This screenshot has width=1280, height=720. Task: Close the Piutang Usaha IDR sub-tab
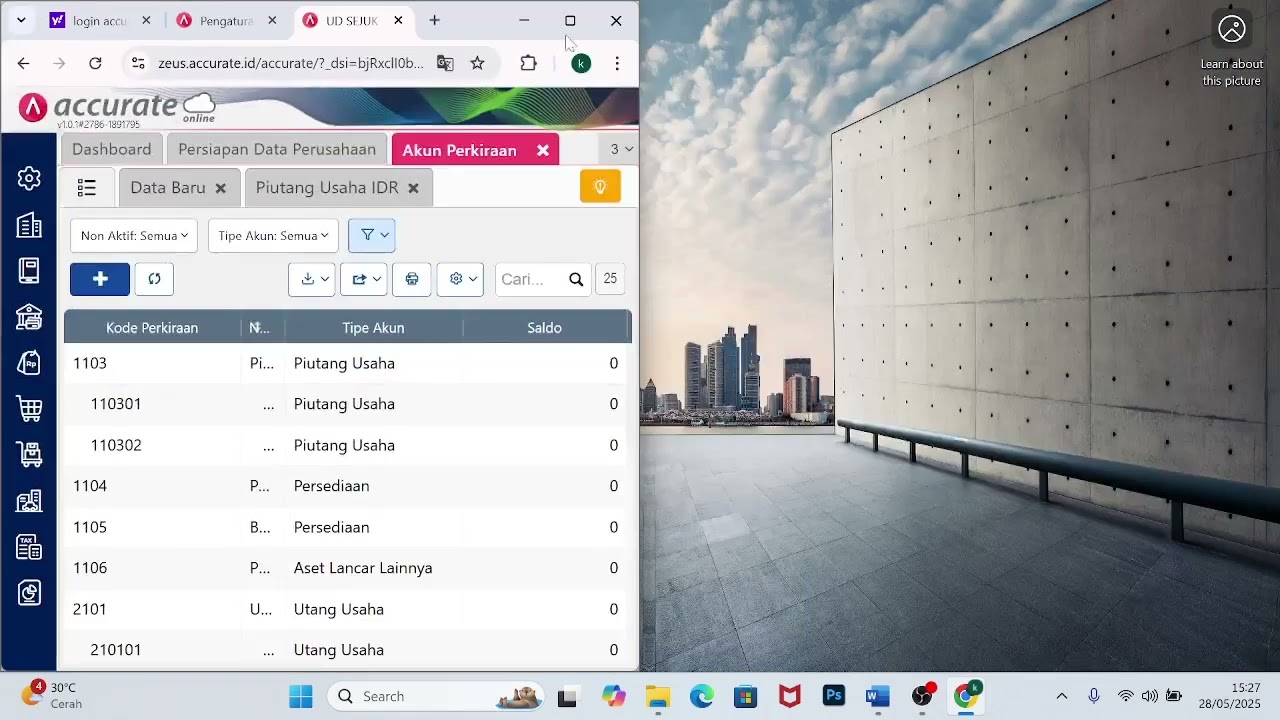tap(413, 188)
